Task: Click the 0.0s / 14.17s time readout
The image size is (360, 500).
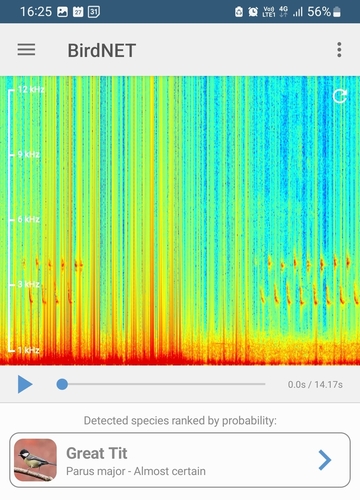Action: coord(315,385)
